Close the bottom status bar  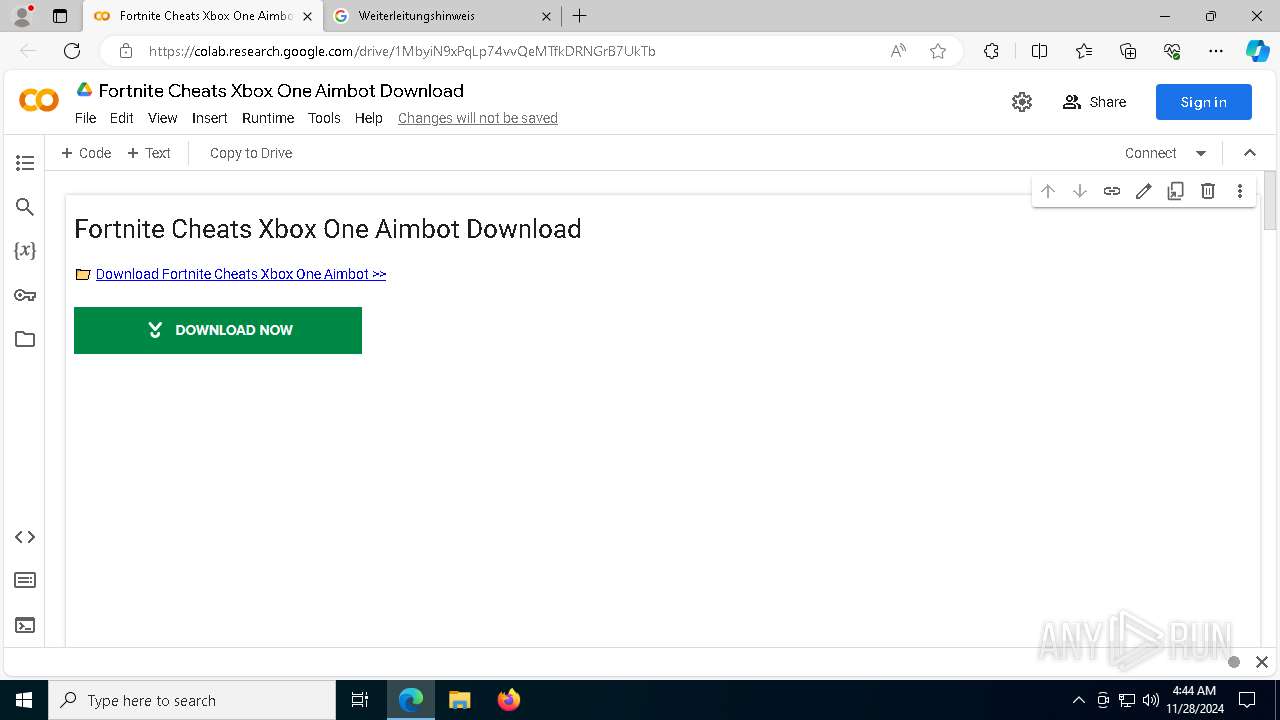click(x=1262, y=662)
